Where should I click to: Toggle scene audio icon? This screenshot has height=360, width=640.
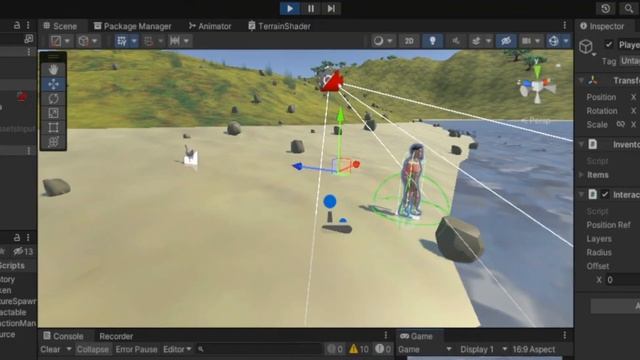pos(456,41)
